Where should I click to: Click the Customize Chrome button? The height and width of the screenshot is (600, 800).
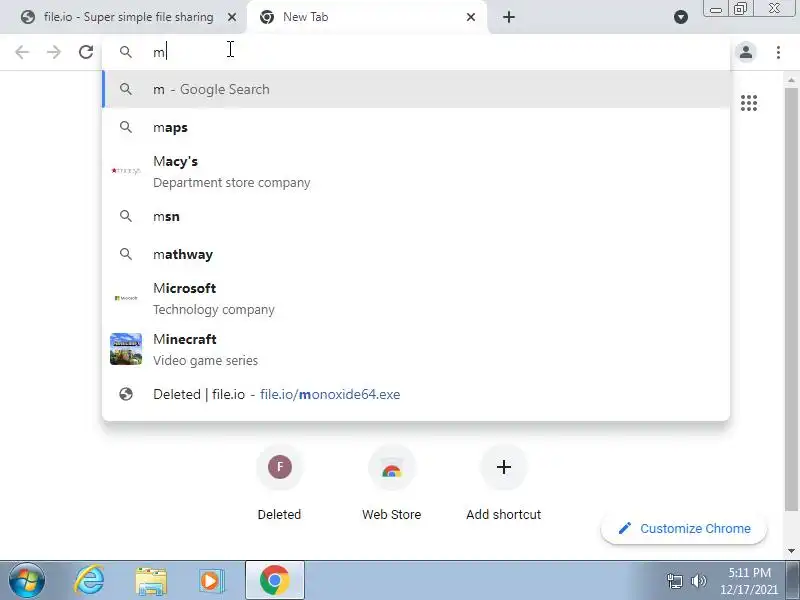click(x=684, y=529)
